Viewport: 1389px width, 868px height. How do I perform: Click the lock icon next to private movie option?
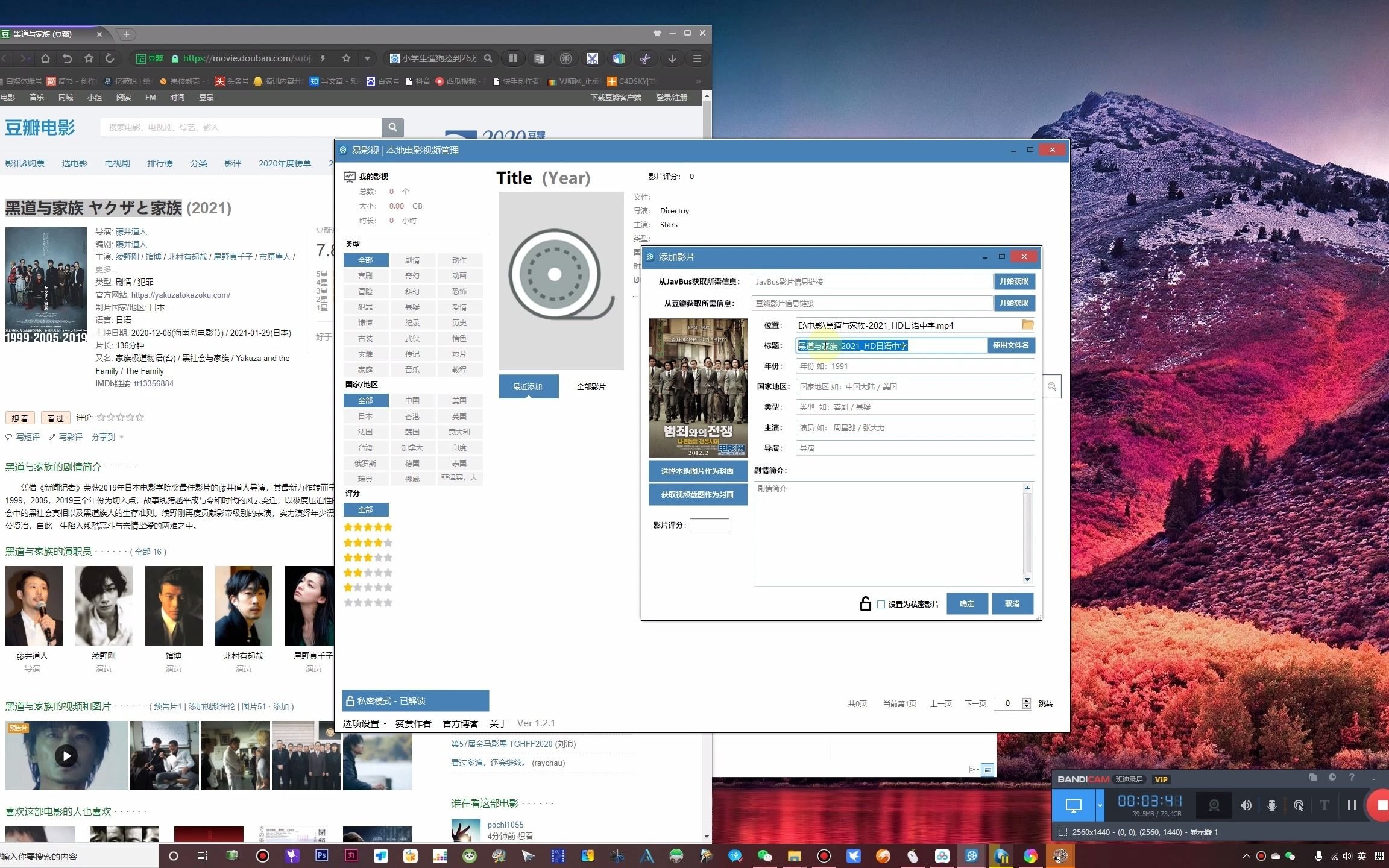pos(865,603)
